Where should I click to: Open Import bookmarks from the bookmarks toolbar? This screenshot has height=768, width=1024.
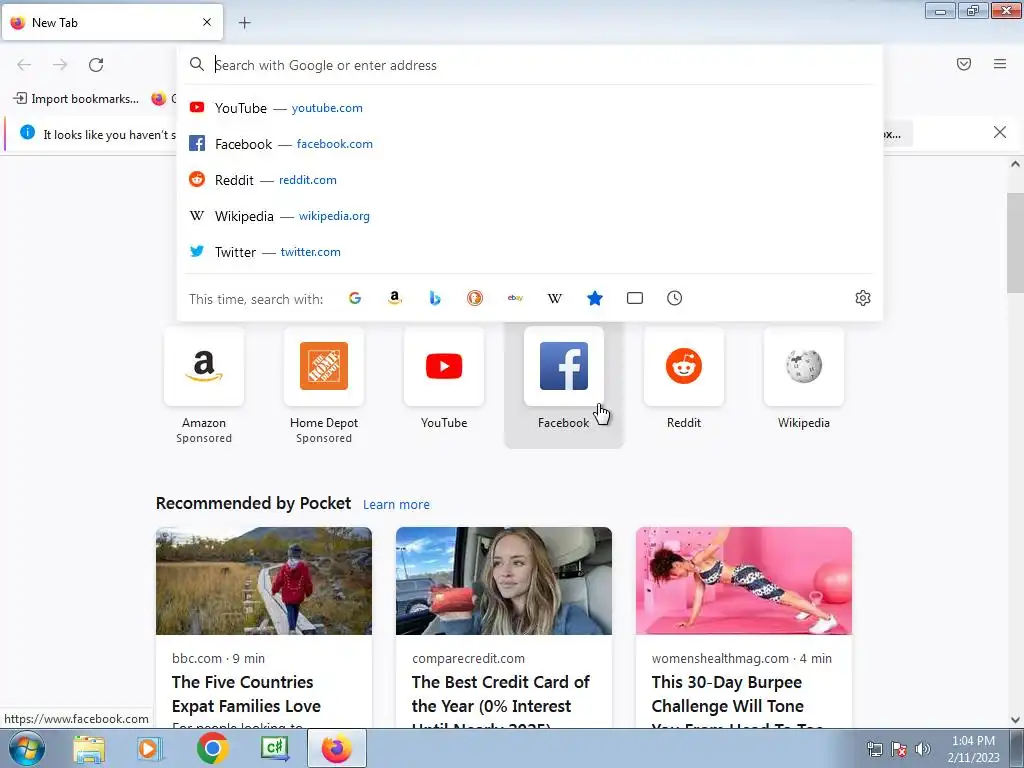click(x=76, y=99)
